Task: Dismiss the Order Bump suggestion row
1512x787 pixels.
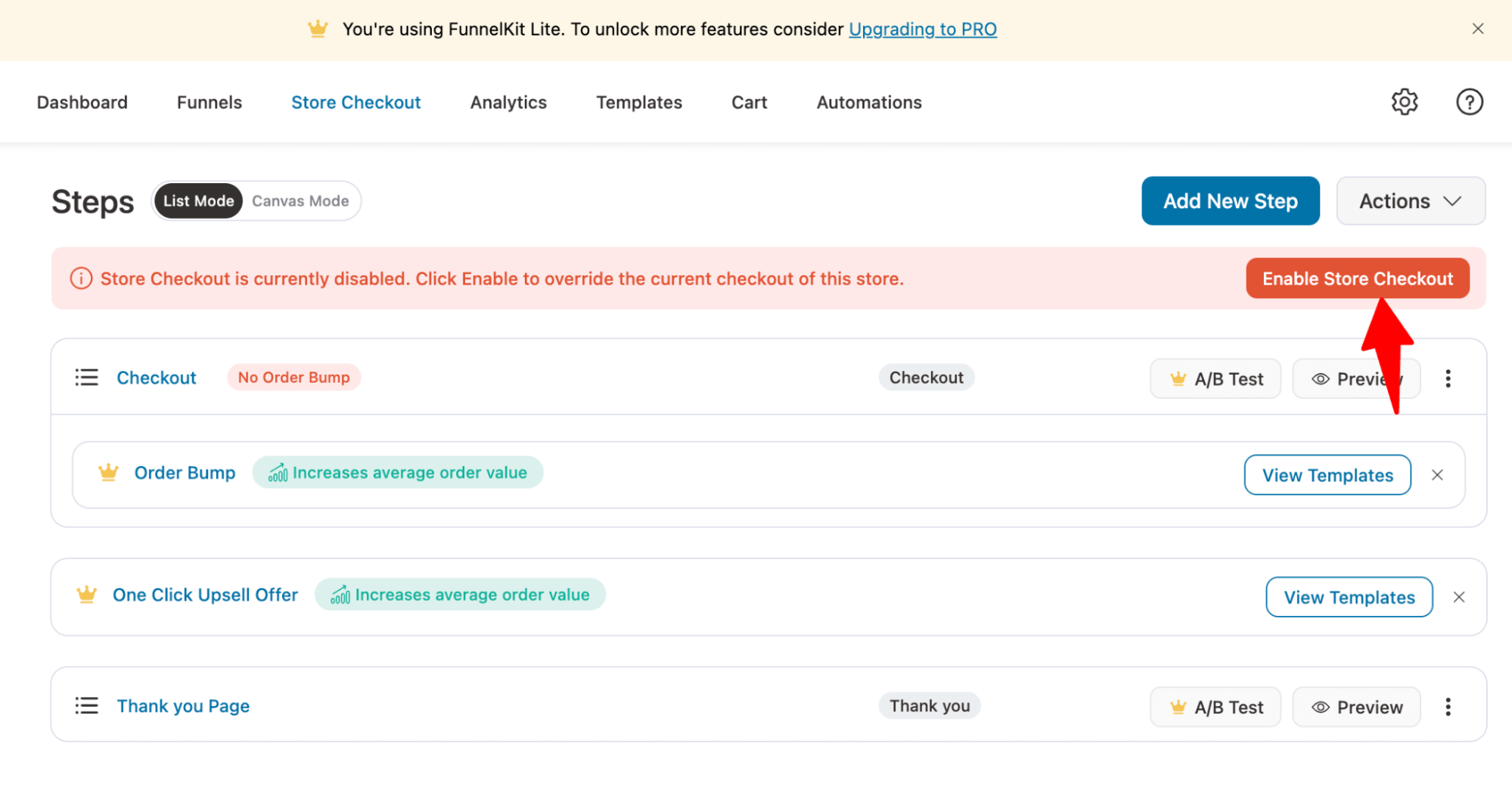Action: point(1437,475)
